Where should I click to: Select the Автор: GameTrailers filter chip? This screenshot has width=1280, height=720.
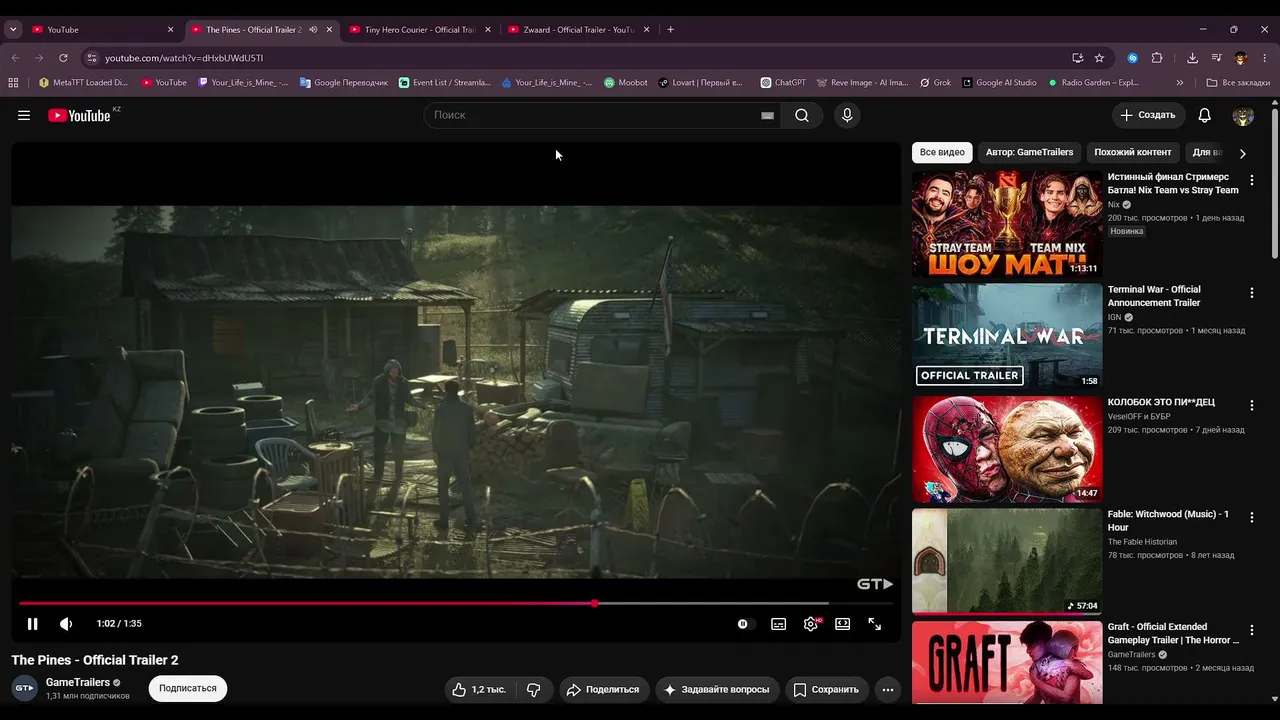point(1029,152)
